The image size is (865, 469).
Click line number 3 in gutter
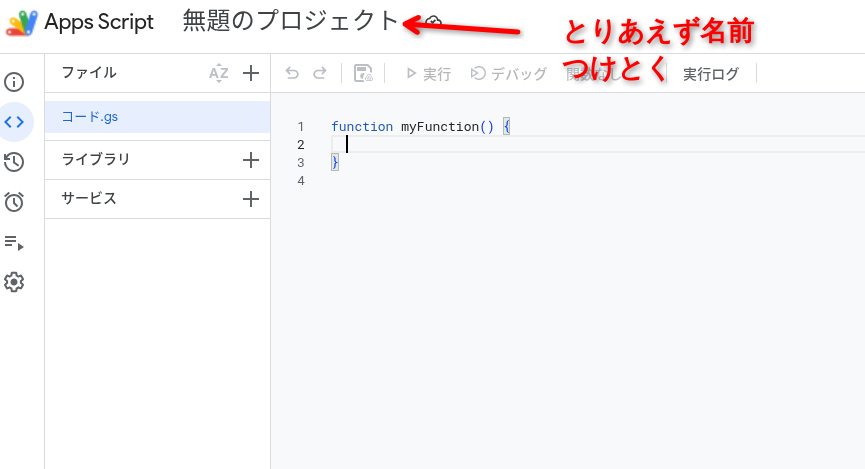[x=301, y=162]
